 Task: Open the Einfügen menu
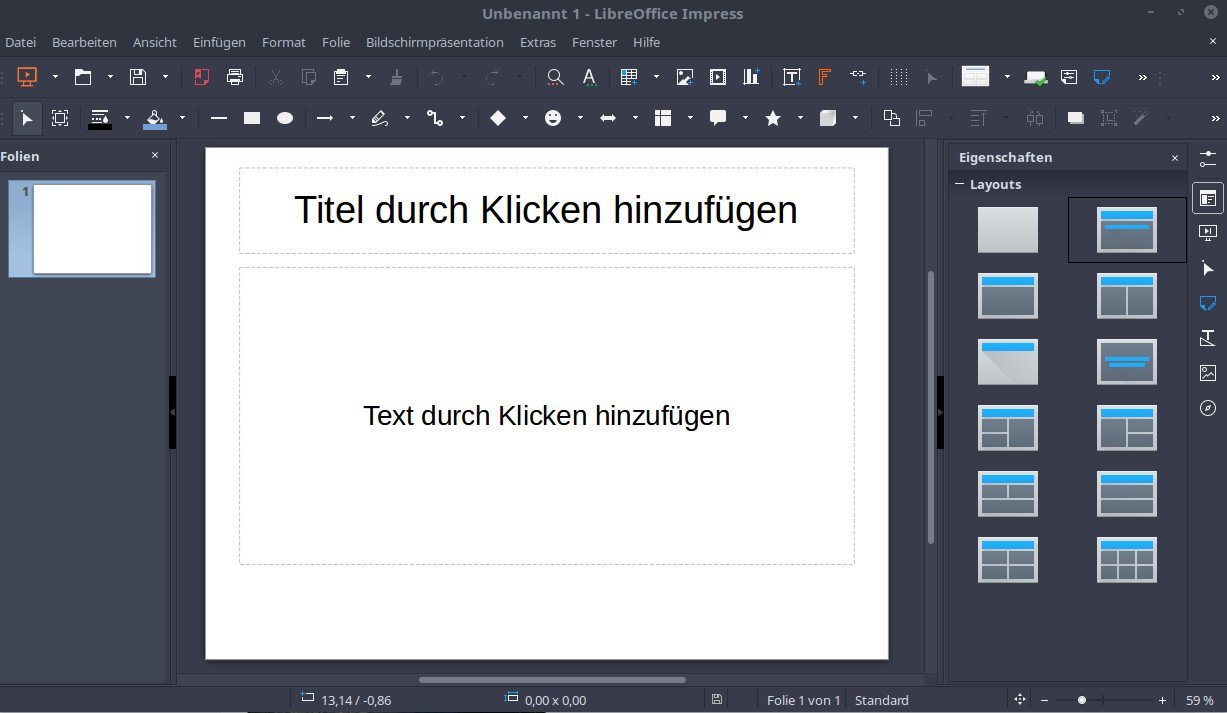click(x=218, y=42)
